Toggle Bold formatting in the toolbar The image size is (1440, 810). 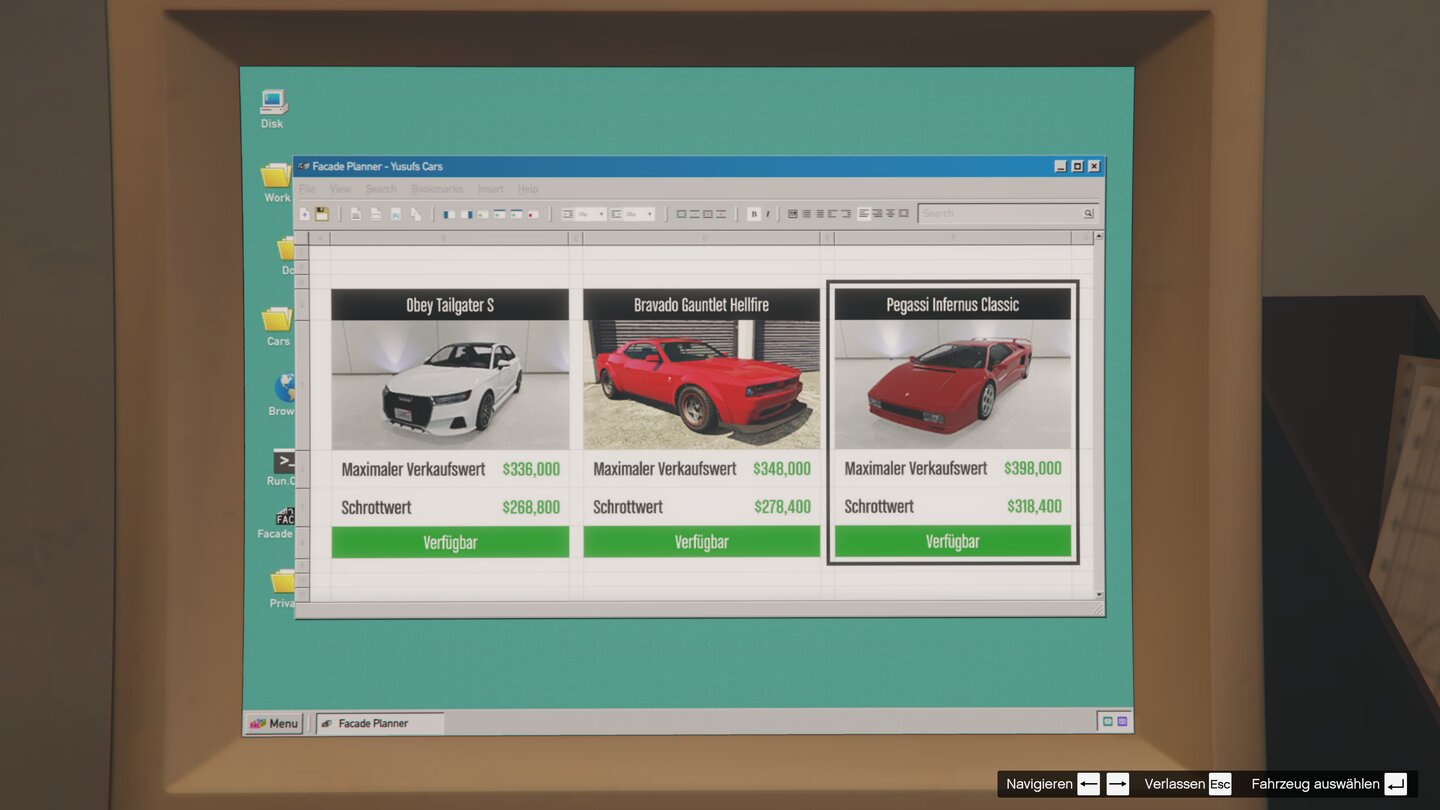click(x=754, y=214)
